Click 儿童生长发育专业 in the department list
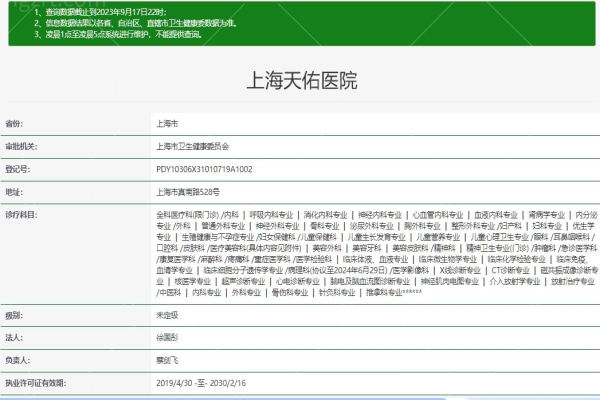600x400 pixels. pos(377,237)
